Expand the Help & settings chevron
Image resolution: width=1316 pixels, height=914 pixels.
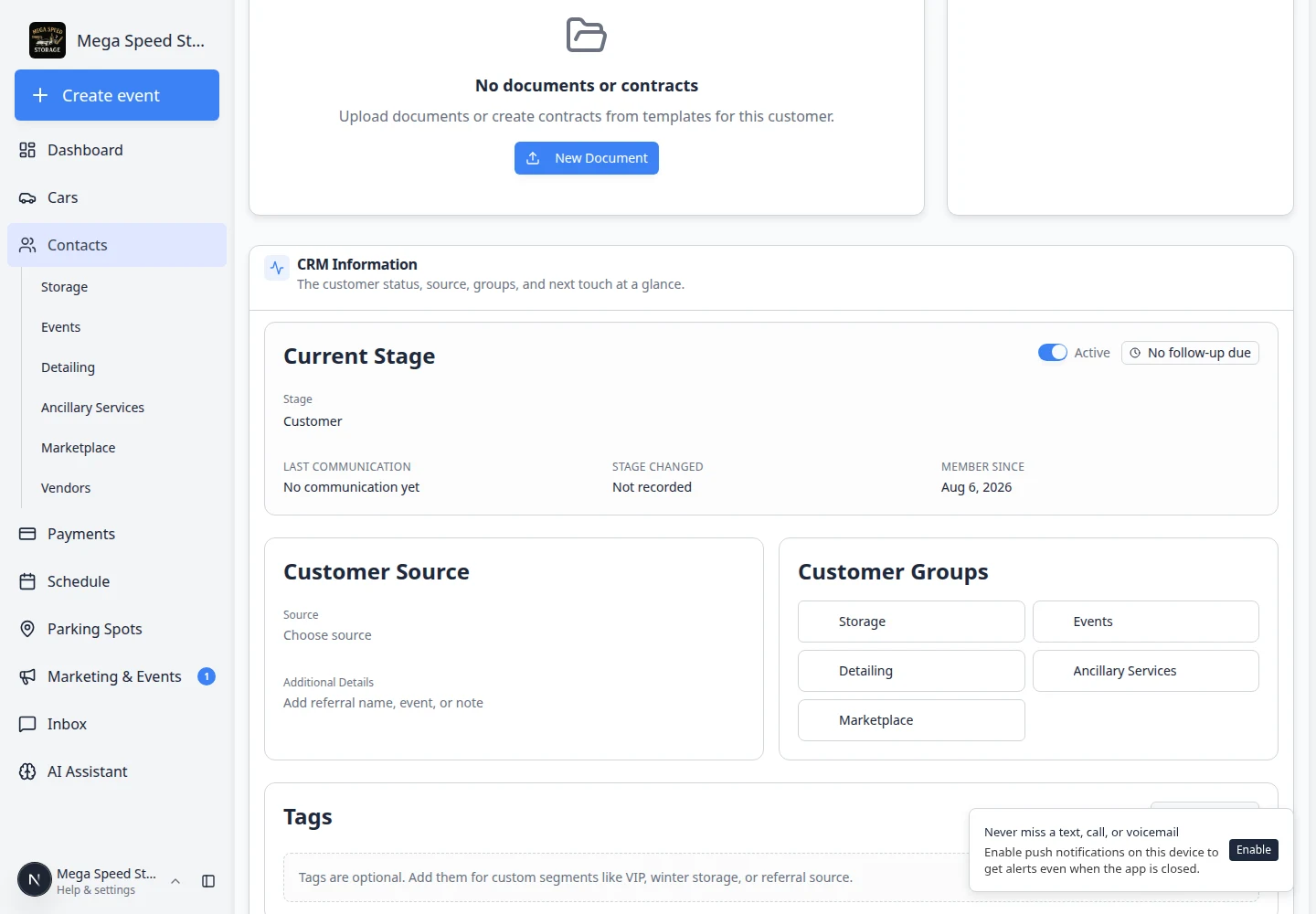click(175, 881)
